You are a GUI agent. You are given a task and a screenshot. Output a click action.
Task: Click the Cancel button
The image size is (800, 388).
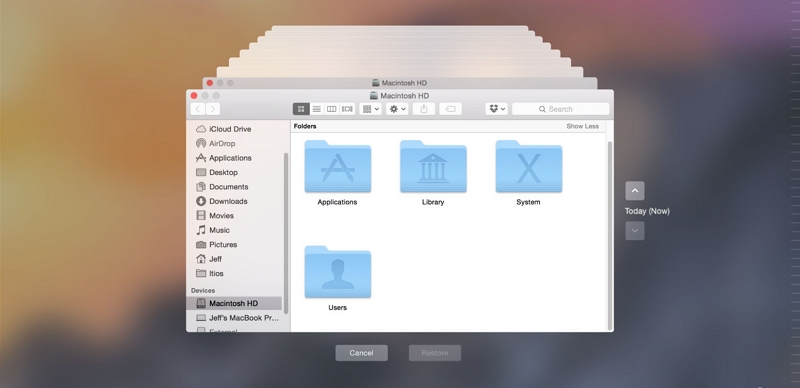pyautogui.click(x=361, y=353)
